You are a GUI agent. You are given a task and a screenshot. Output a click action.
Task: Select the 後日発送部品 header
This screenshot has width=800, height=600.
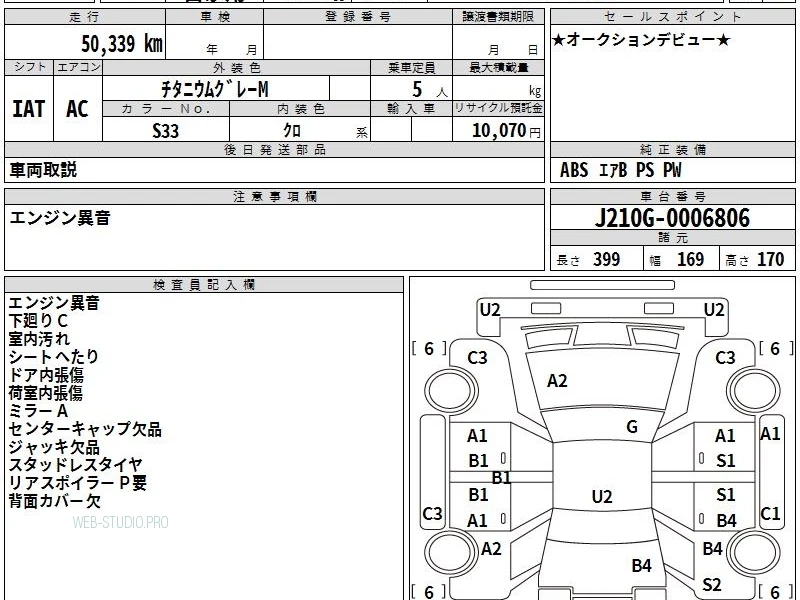point(274,150)
